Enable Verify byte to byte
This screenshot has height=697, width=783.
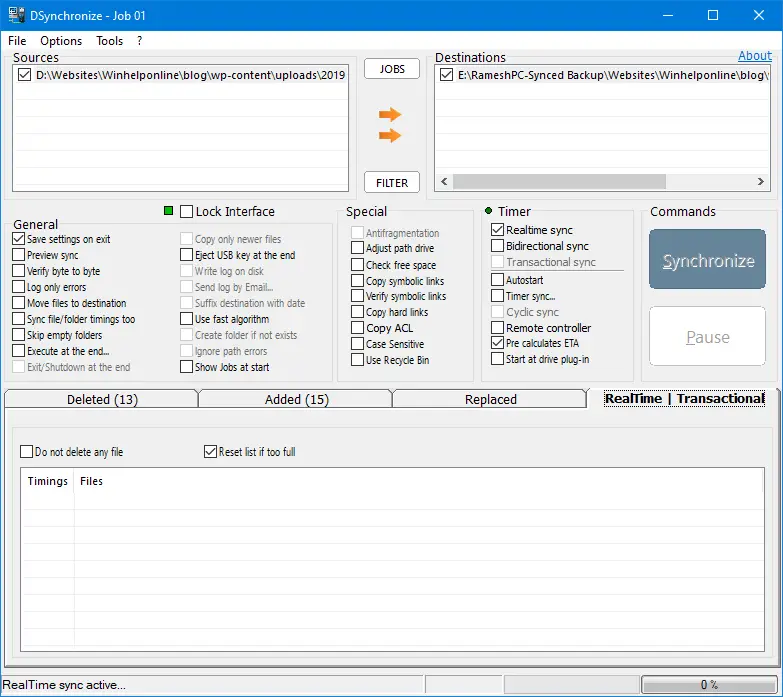[18, 271]
